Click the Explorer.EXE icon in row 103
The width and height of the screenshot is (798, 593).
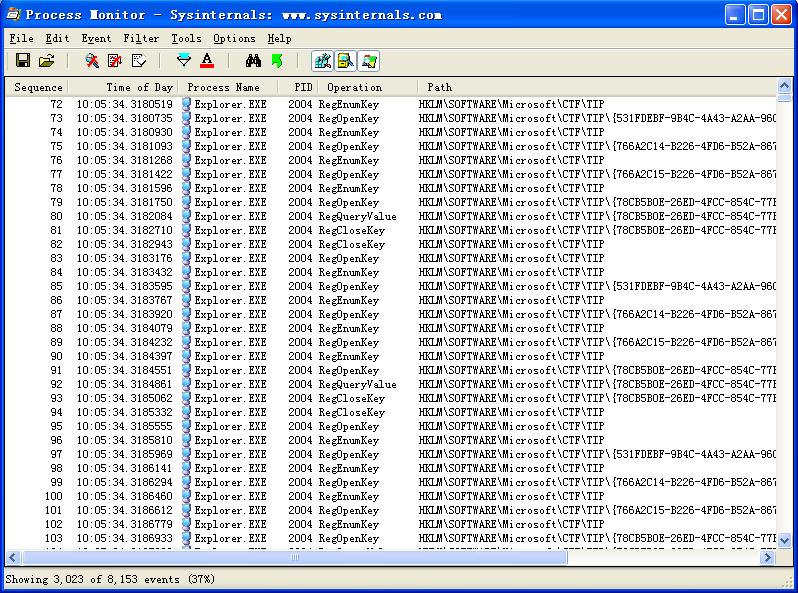pos(186,539)
